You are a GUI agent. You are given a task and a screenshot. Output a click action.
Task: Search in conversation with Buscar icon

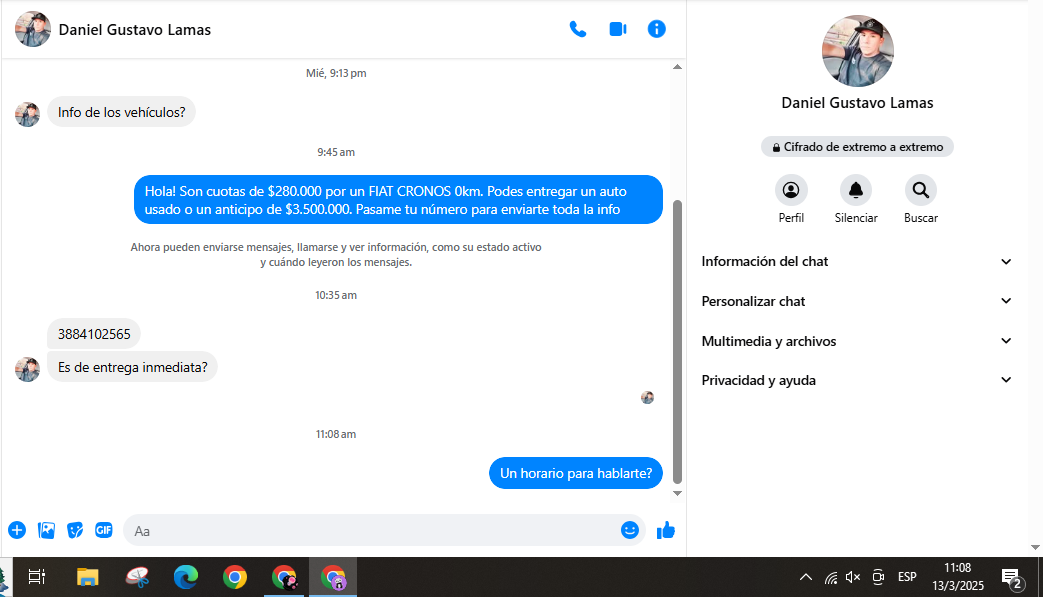coord(921,191)
